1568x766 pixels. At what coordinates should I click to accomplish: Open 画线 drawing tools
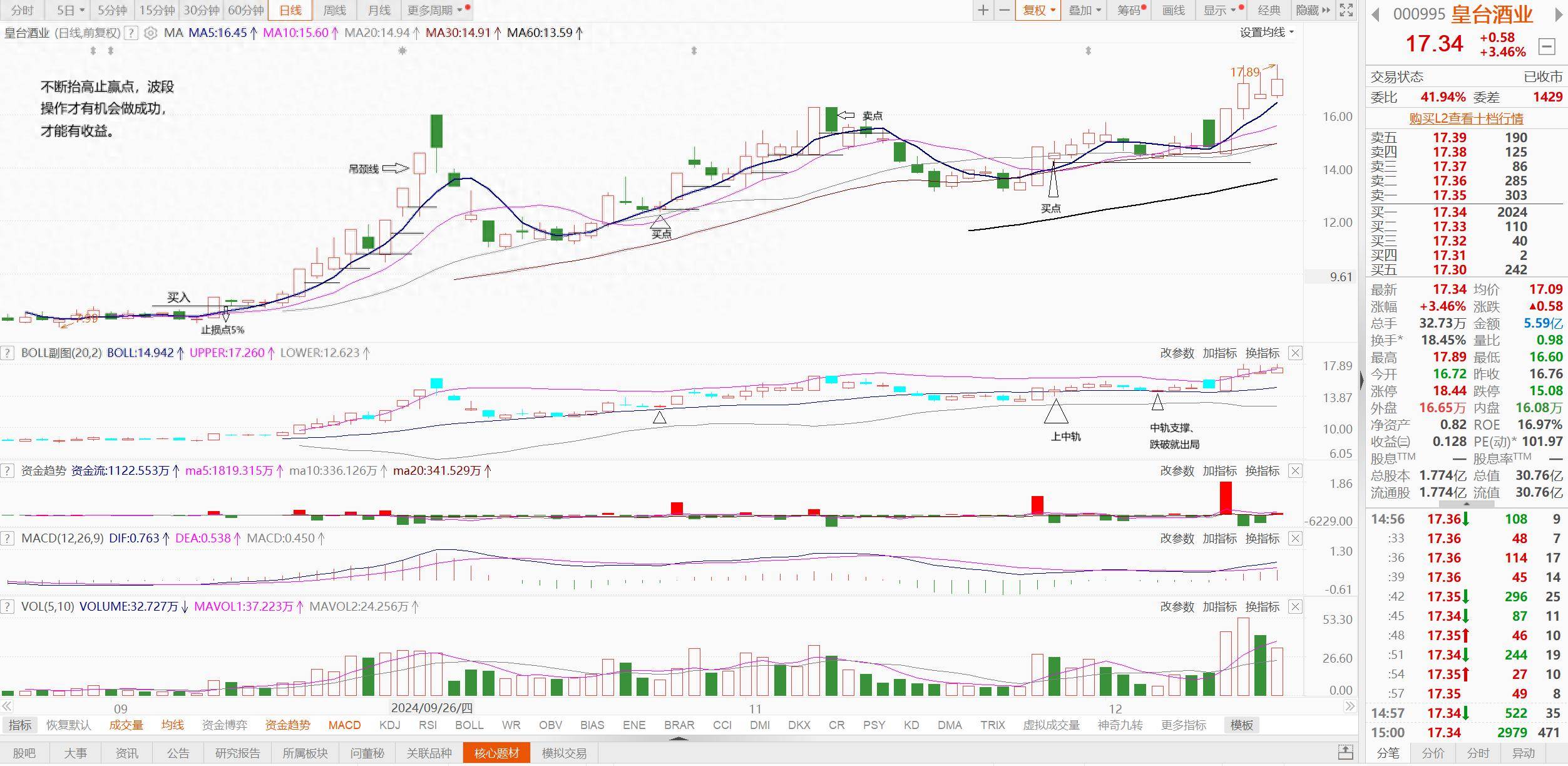coord(1173,10)
